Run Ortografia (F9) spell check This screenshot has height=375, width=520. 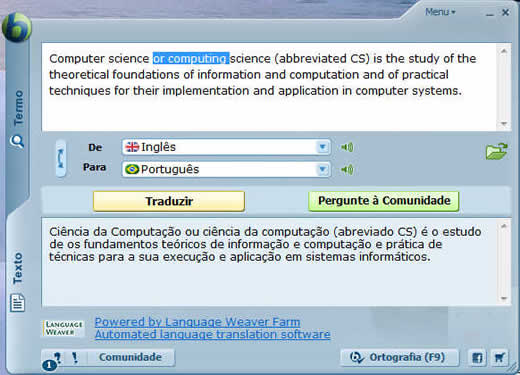(x=399, y=358)
